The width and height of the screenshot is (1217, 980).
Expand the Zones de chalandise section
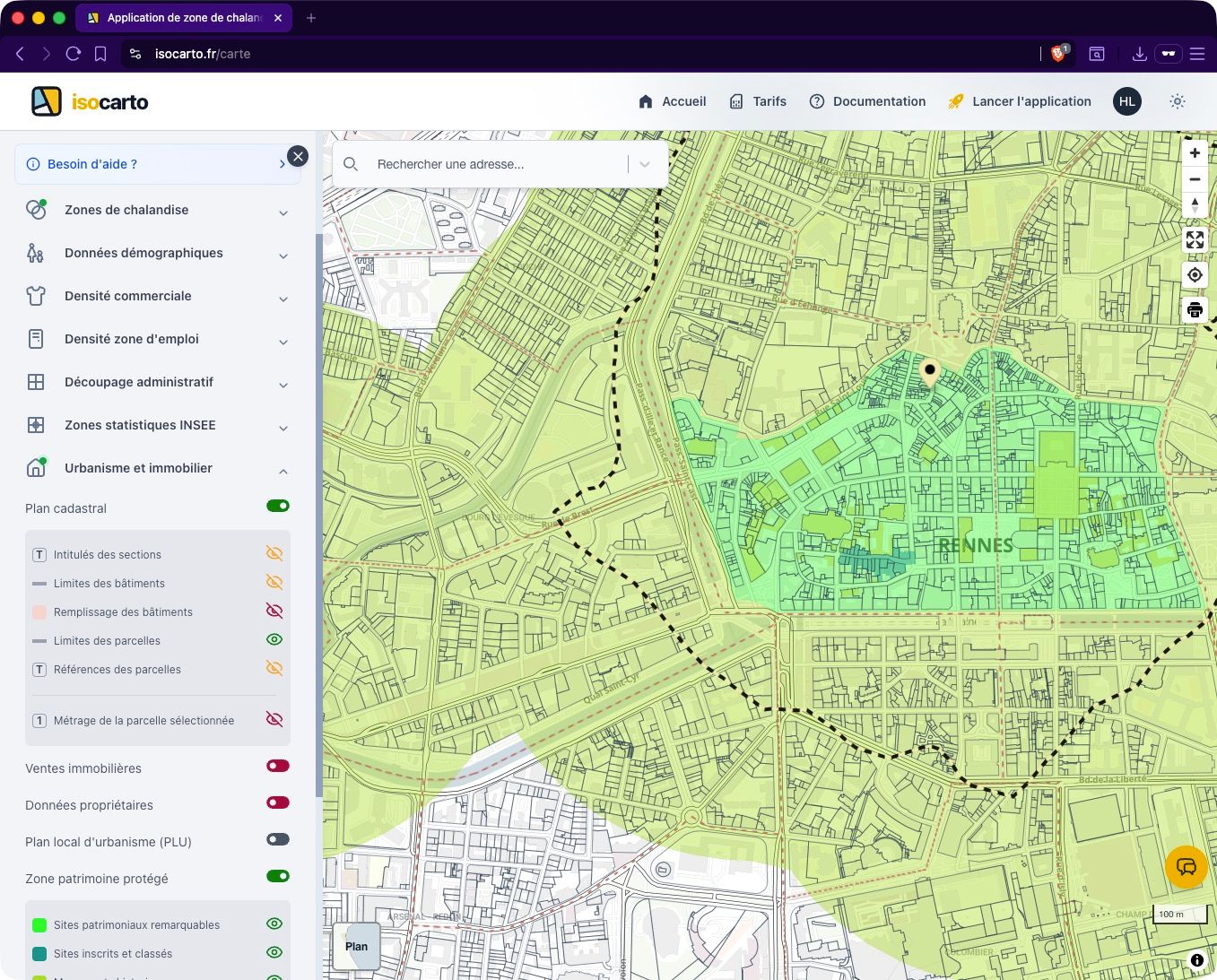point(158,210)
